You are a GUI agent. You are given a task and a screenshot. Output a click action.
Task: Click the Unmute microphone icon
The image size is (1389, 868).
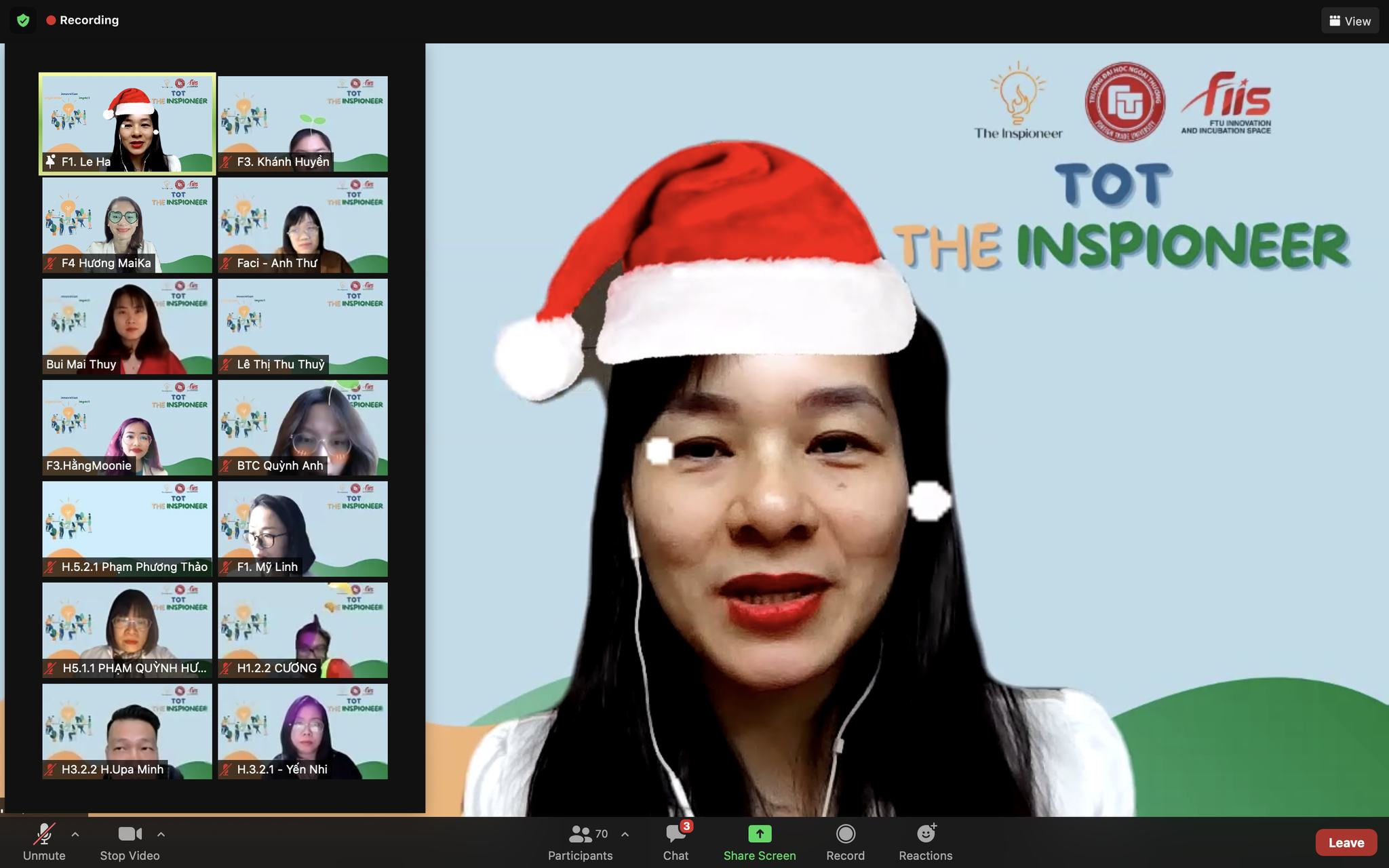(x=45, y=834)
